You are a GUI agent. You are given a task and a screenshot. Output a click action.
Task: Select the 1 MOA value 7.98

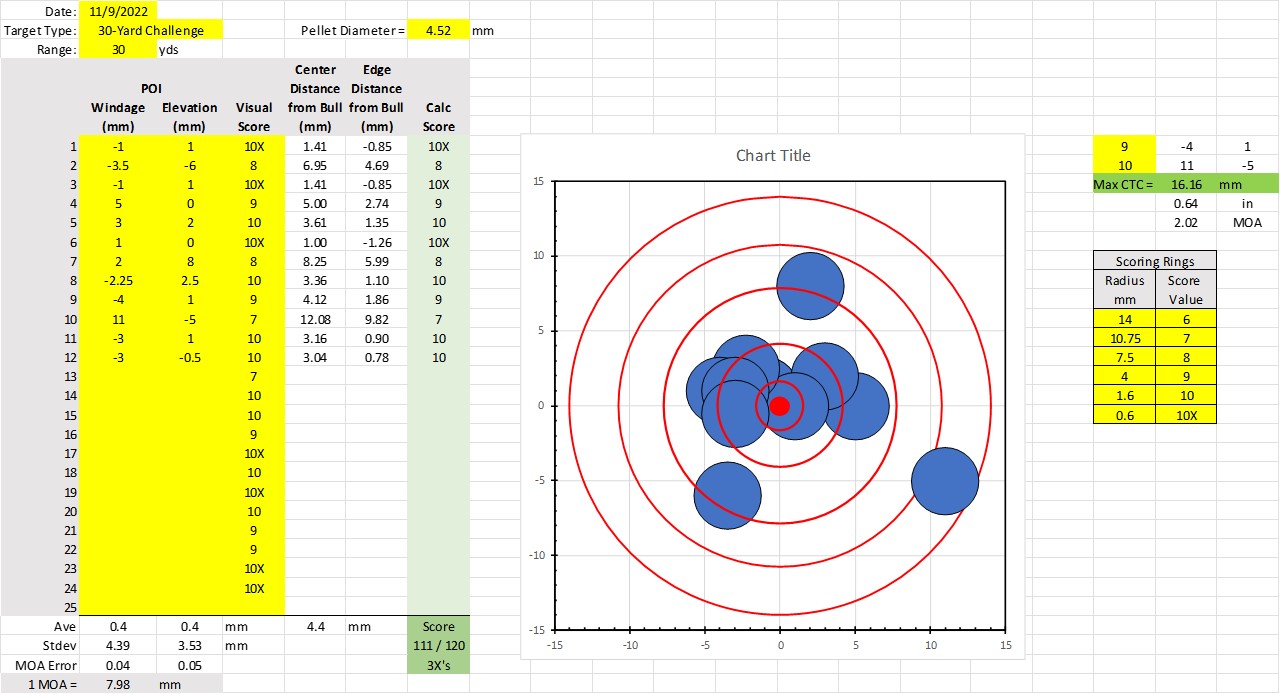tap(118, 684)
